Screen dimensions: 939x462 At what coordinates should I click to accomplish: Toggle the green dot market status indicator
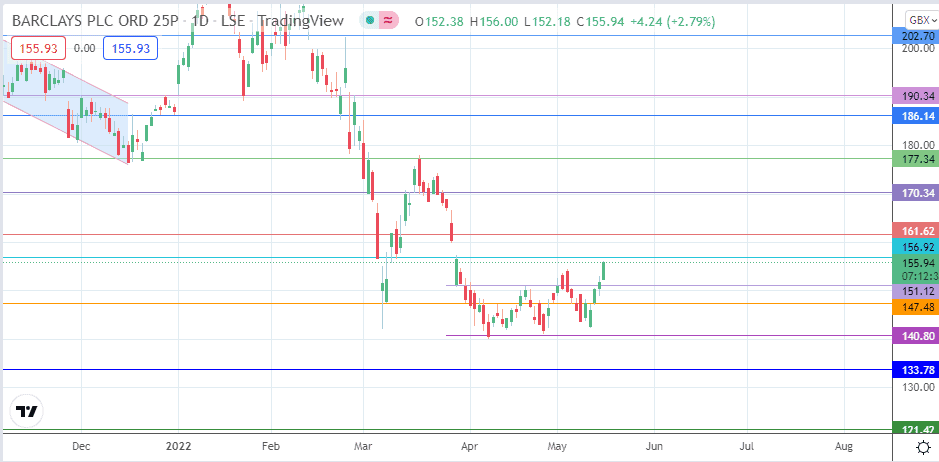(369, 20)
